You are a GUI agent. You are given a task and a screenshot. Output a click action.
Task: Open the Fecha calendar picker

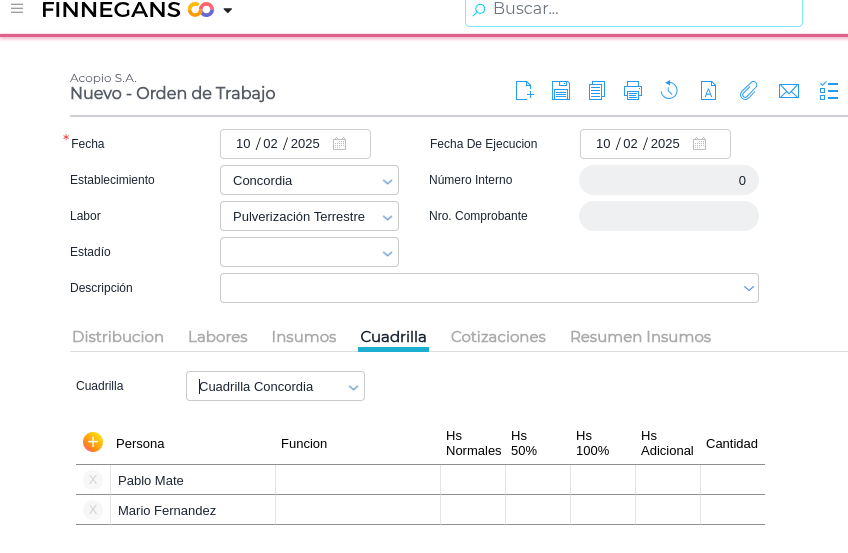point(340,144)
